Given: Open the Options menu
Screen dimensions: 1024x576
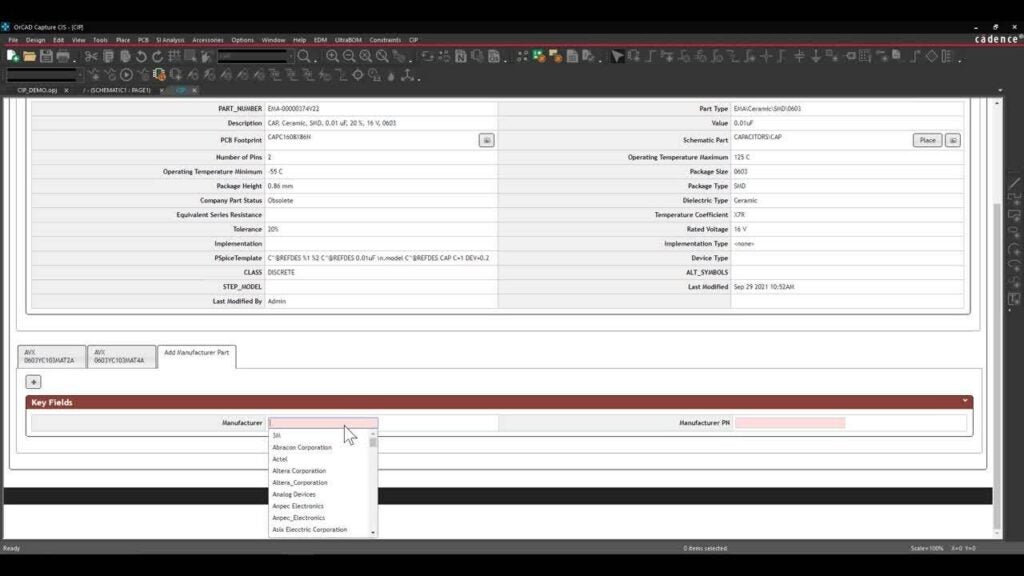Looking at the screenshot, I should 242,40.
